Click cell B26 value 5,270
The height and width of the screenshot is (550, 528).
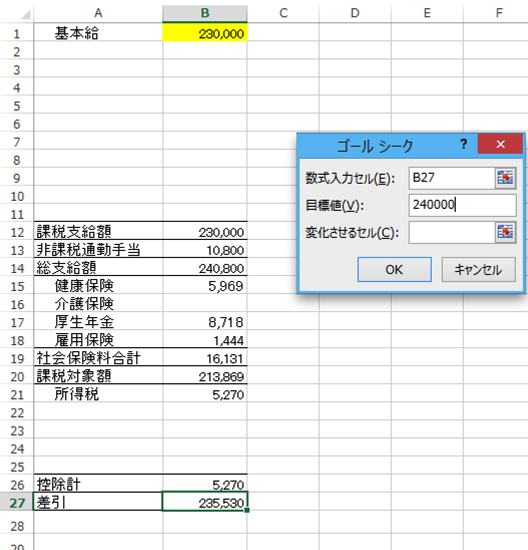(x=205, y=484)
